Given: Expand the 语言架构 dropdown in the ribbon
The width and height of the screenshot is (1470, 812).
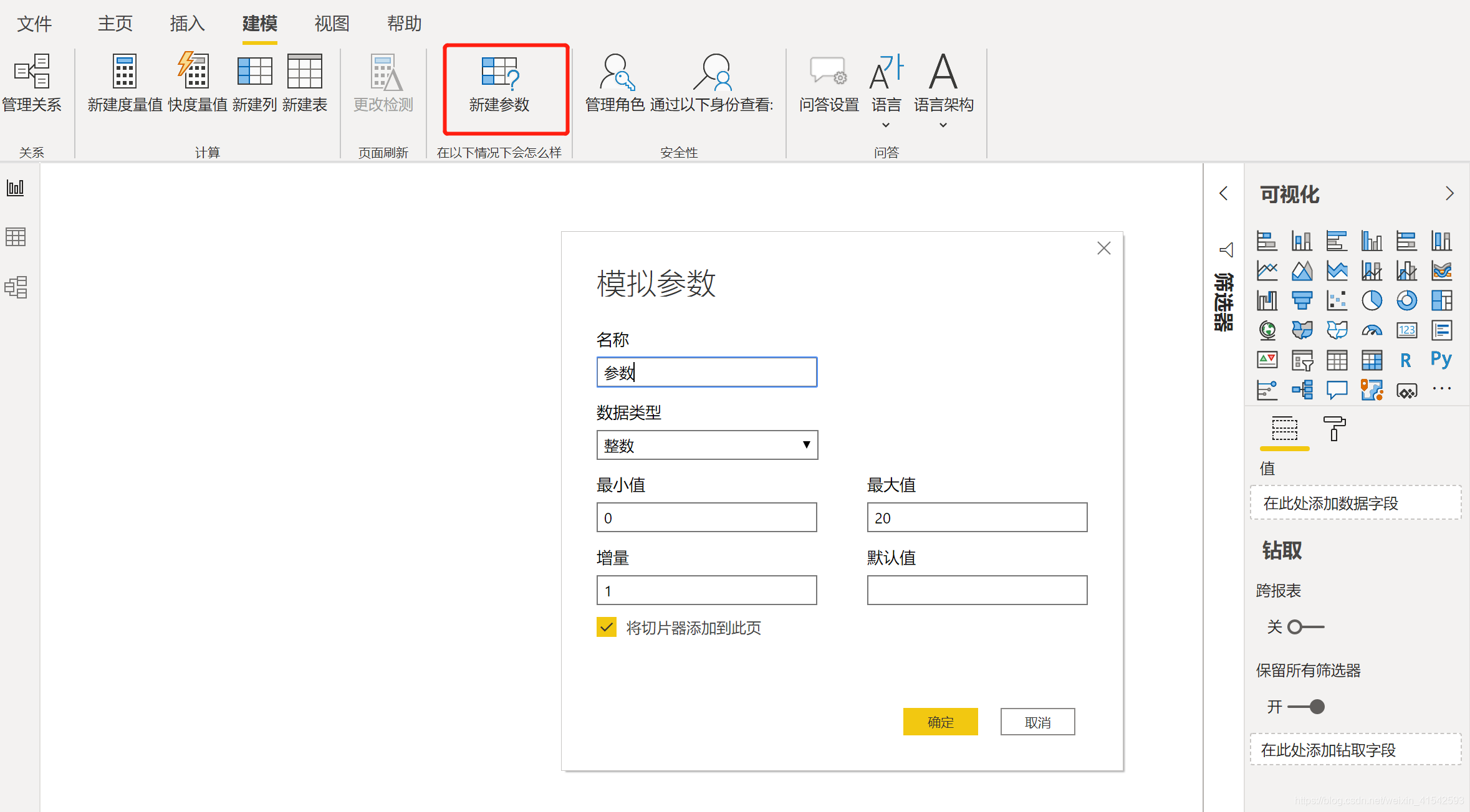Looking at the screenshot, I should coord(943,125).
